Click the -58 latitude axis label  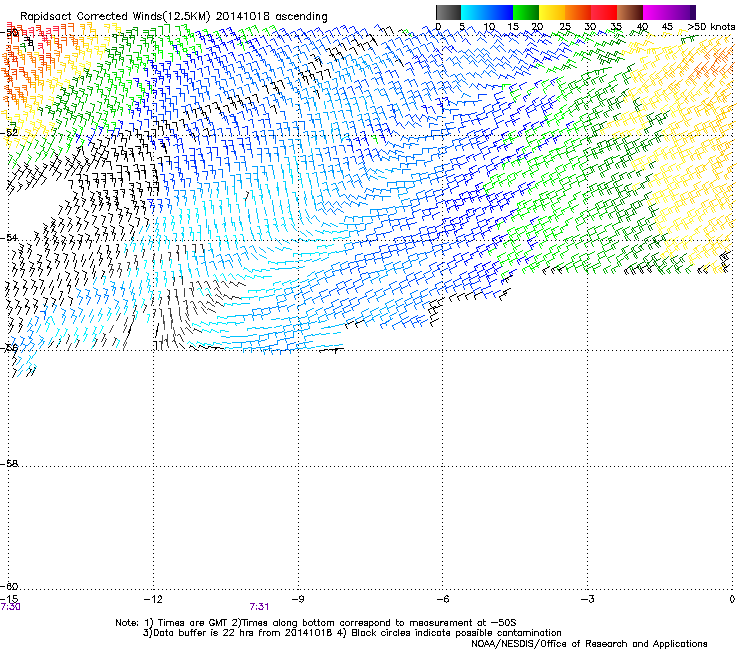pyautogui.click(x=9, y=464)
